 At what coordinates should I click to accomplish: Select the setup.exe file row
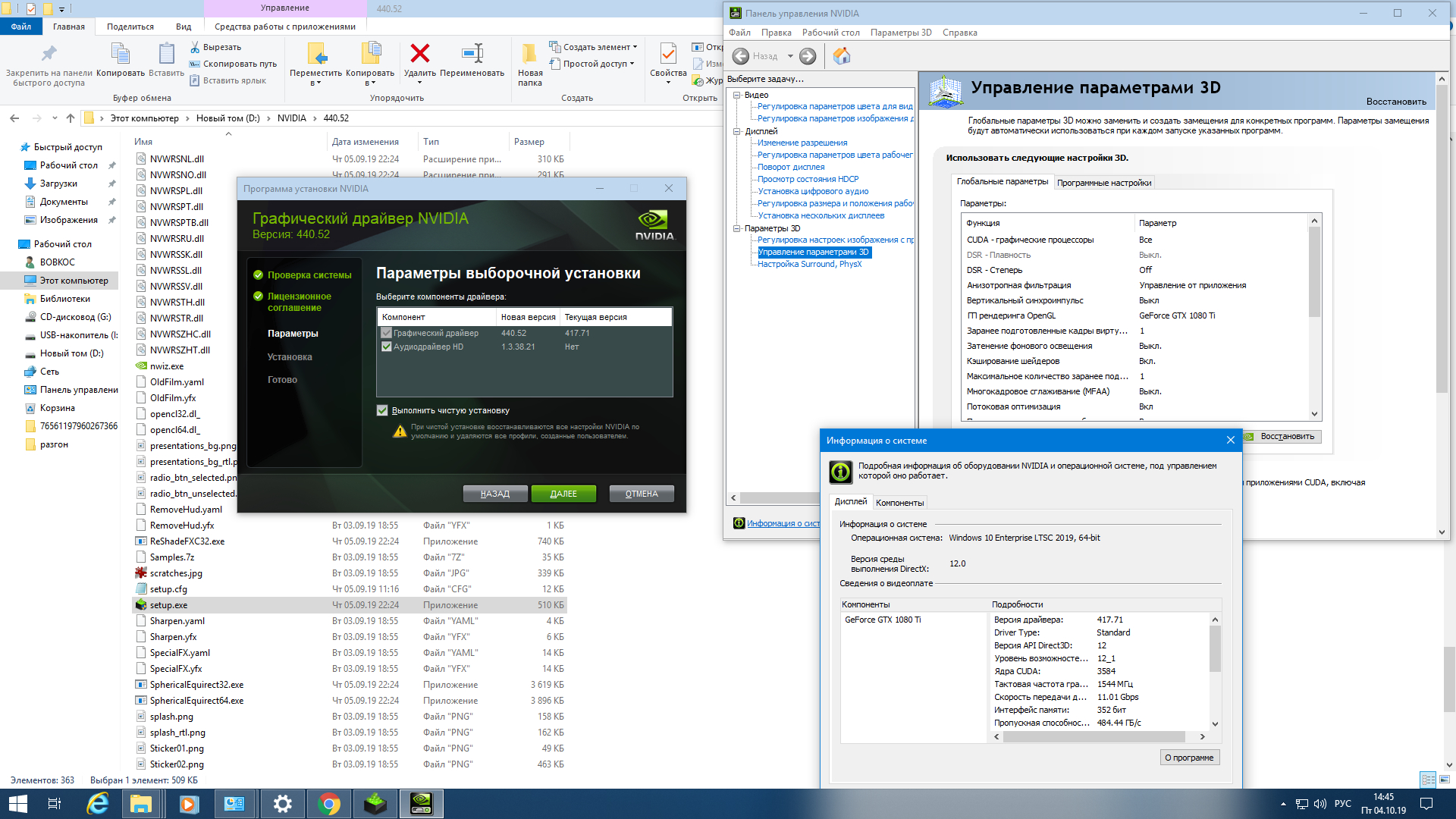coord(168,605)
